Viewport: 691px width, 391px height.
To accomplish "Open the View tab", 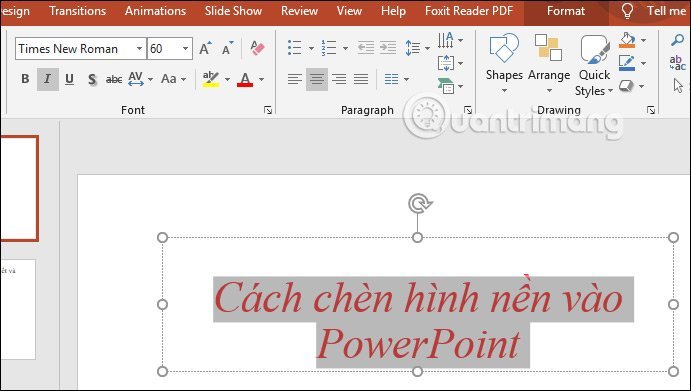I will pos(349,11).
